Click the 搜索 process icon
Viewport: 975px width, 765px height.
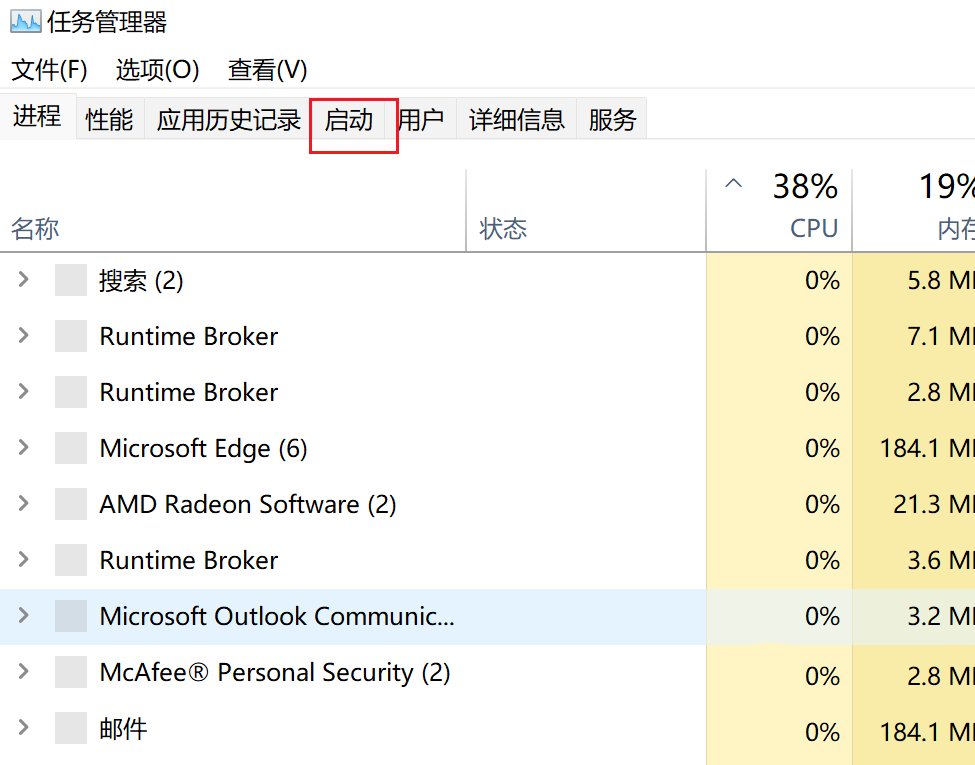click(x=70, y=280)
